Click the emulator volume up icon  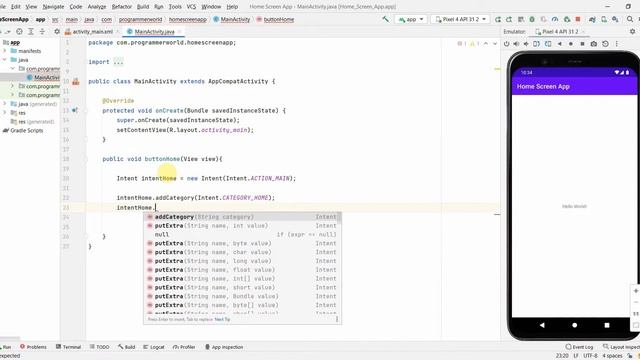(x=516, y=44)
